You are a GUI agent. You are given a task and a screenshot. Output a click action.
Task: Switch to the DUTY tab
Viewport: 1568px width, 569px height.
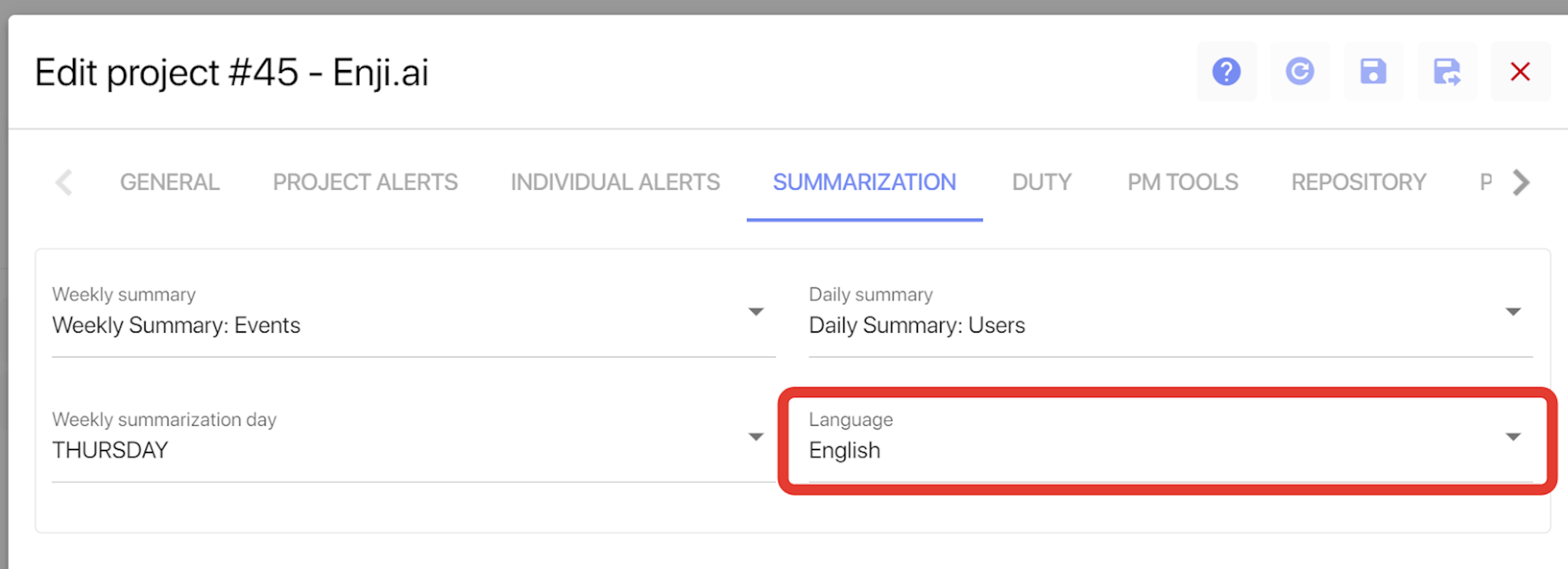click(1041, 182)
